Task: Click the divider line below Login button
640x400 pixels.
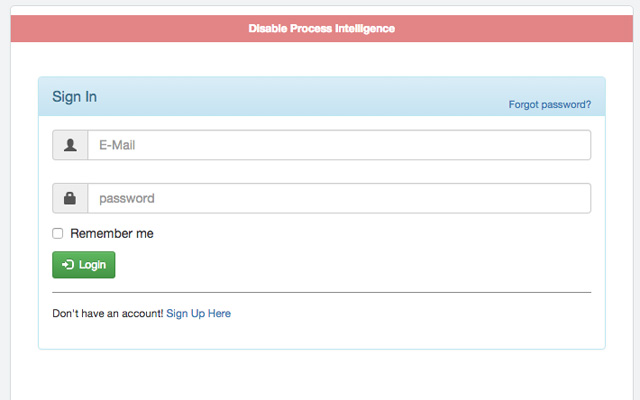Action: 321,292
